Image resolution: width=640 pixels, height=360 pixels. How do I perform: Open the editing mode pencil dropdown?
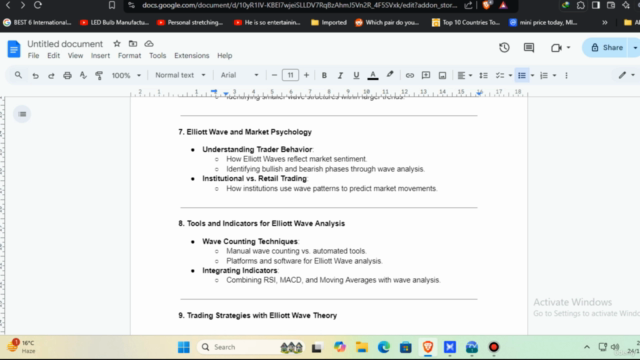coord(627,75)
